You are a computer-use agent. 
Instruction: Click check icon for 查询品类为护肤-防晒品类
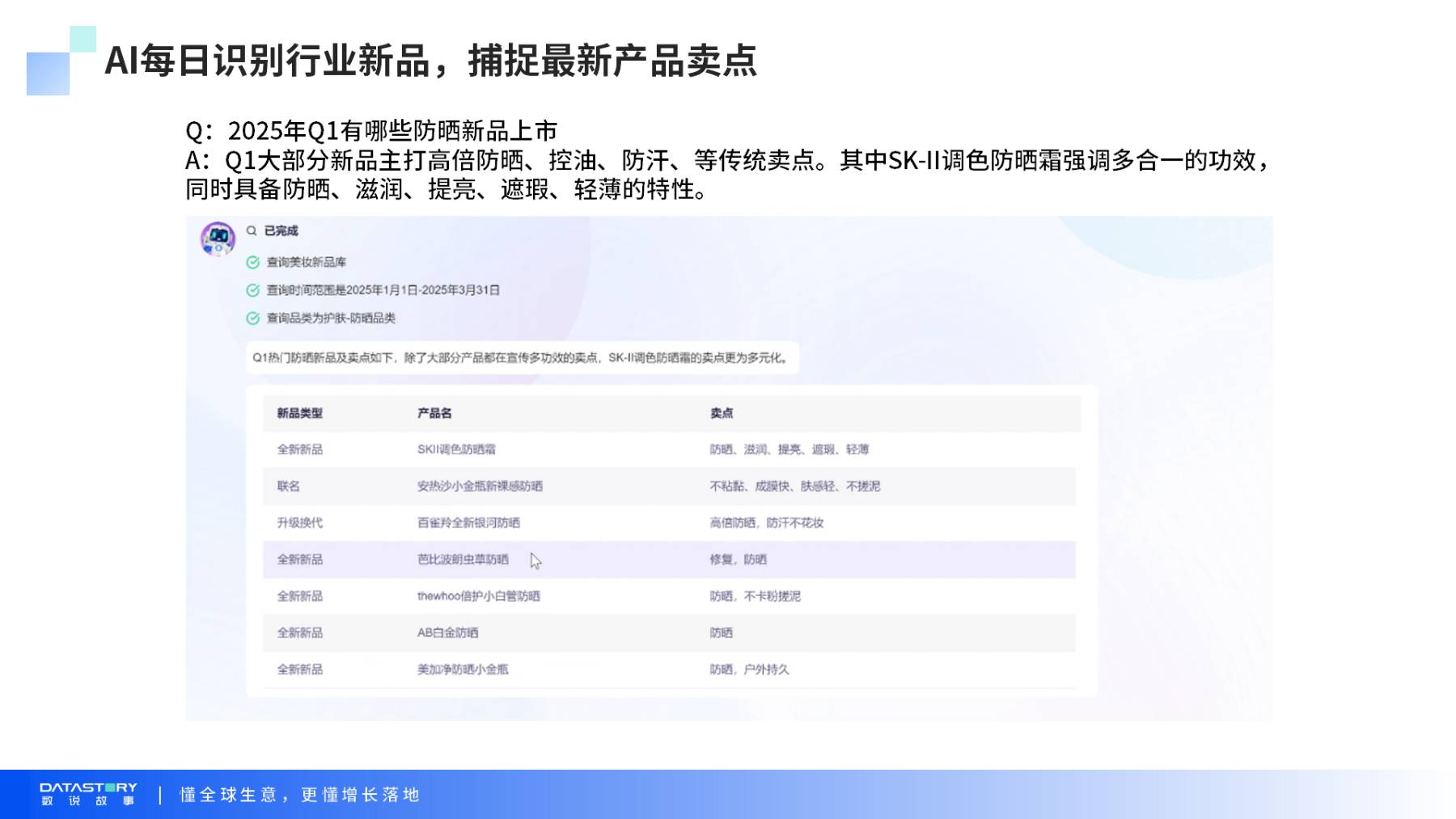[x=252, y=319]
